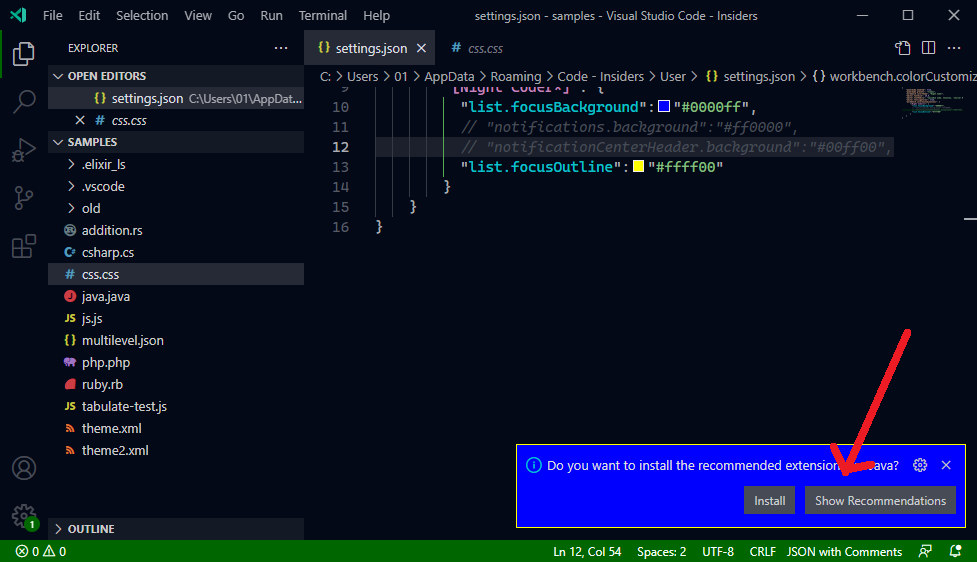Open Run and Debug view
Screen dimensions: 977x562
(x=24, y=150)
